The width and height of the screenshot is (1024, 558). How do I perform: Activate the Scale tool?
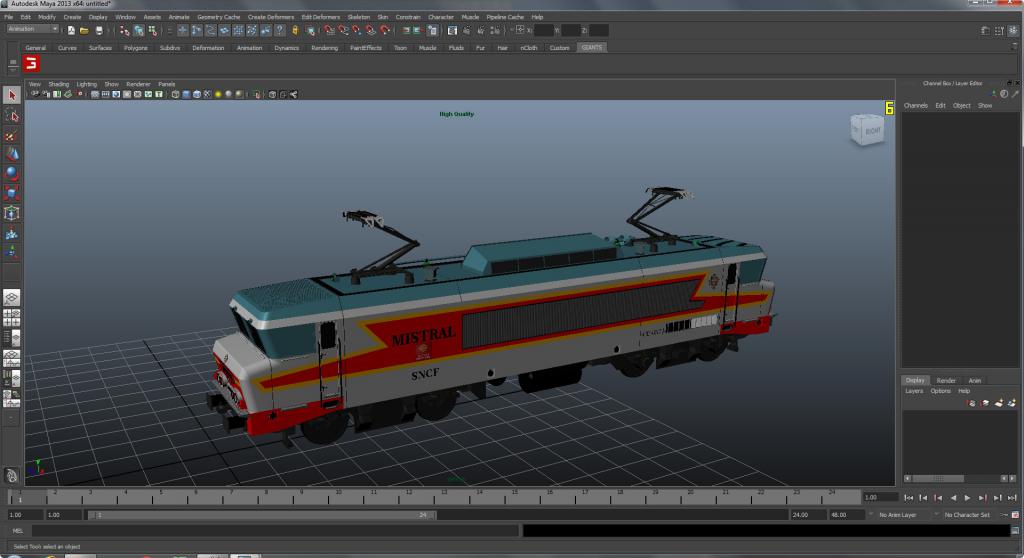pos(12,193)
